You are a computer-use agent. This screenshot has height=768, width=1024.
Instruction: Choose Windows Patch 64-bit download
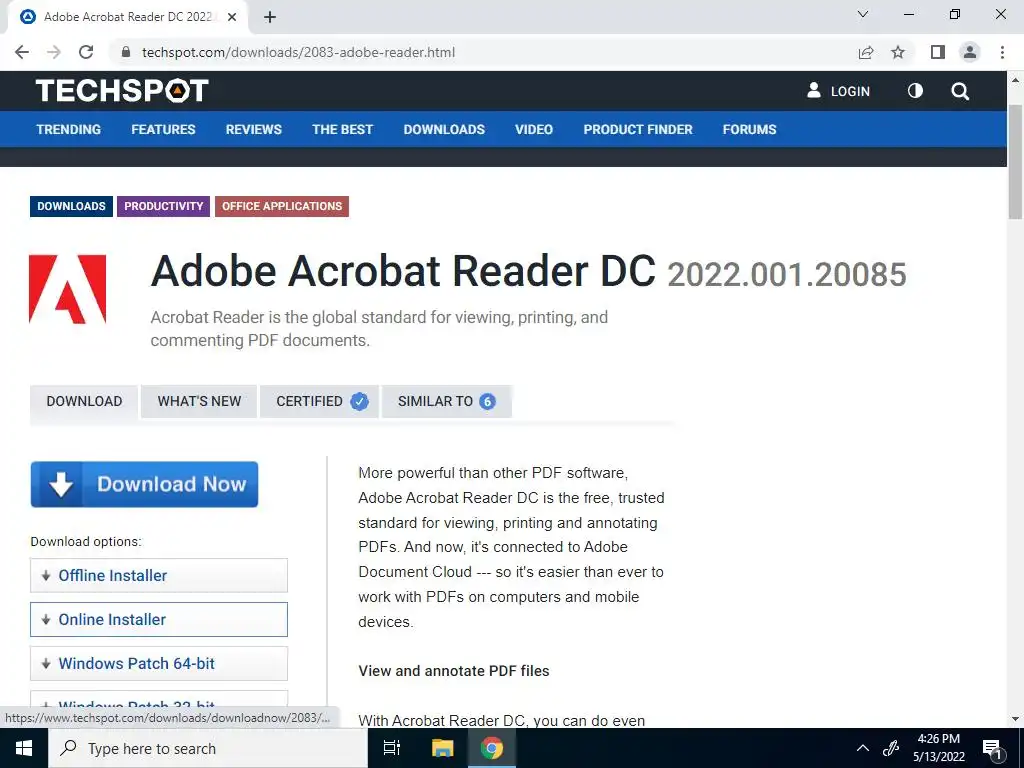pos(159,664)
